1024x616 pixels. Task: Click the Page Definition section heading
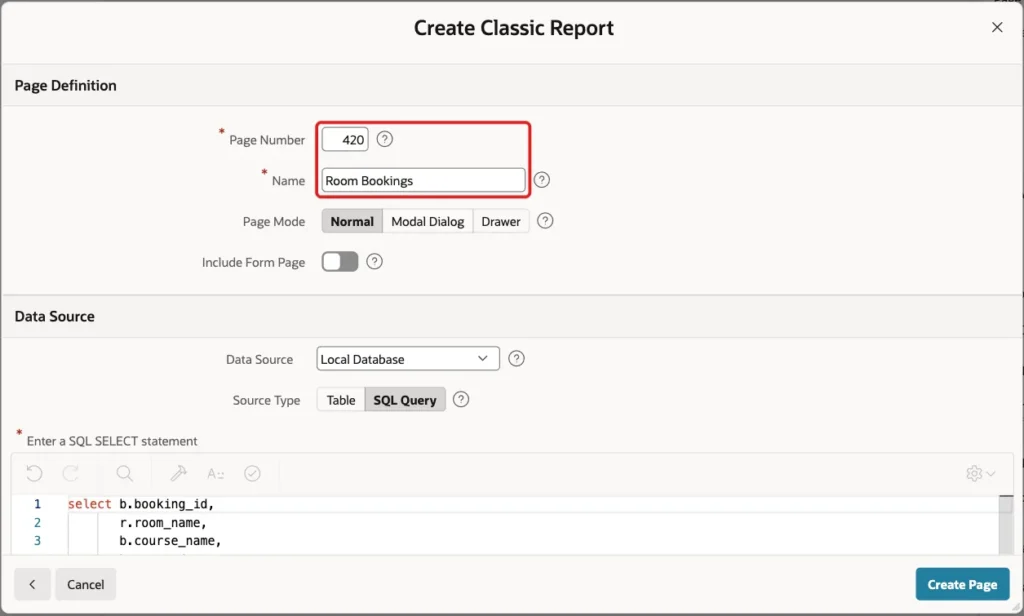(x=65, y=86)
